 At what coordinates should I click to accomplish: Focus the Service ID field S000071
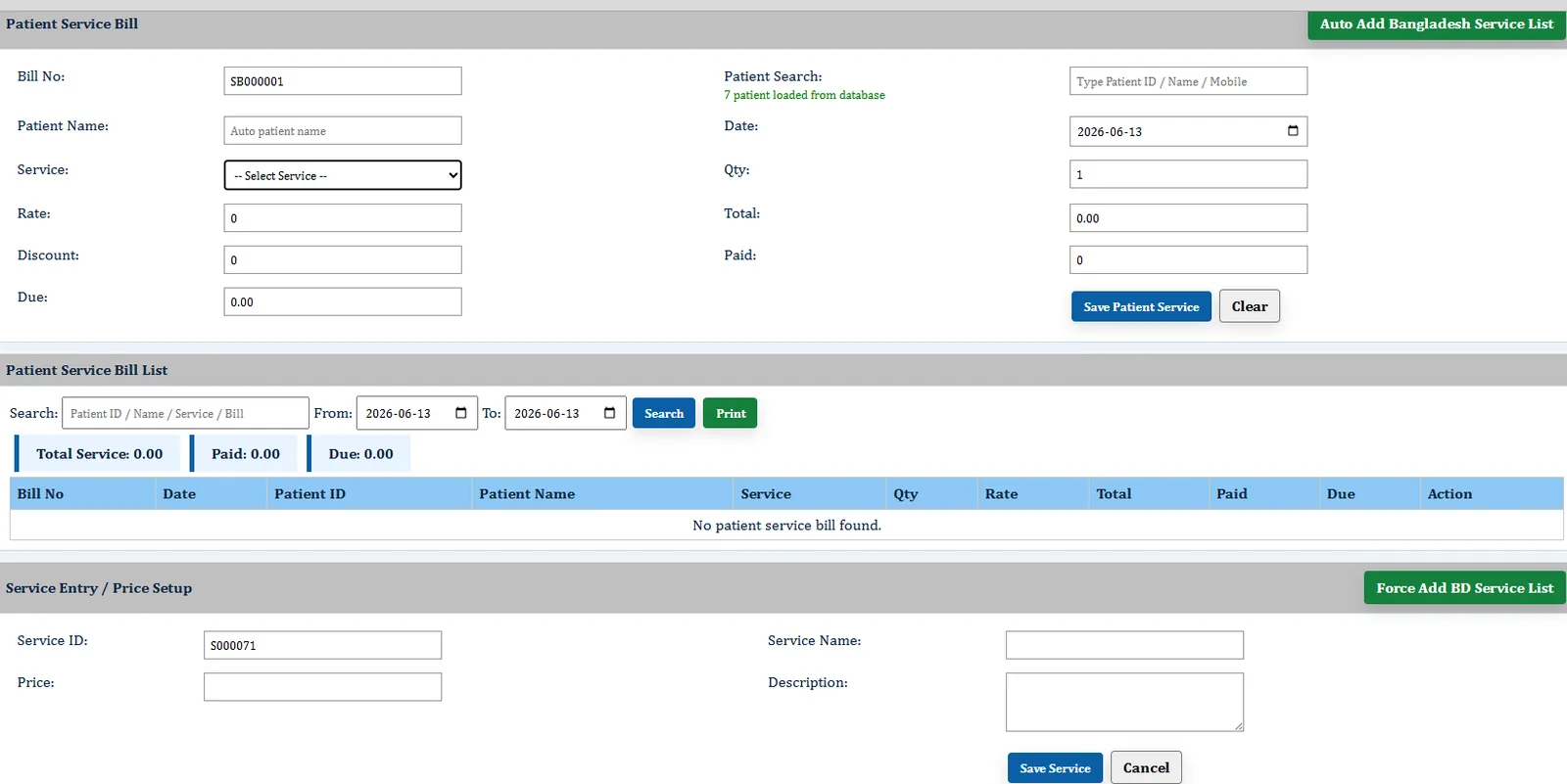322,645
